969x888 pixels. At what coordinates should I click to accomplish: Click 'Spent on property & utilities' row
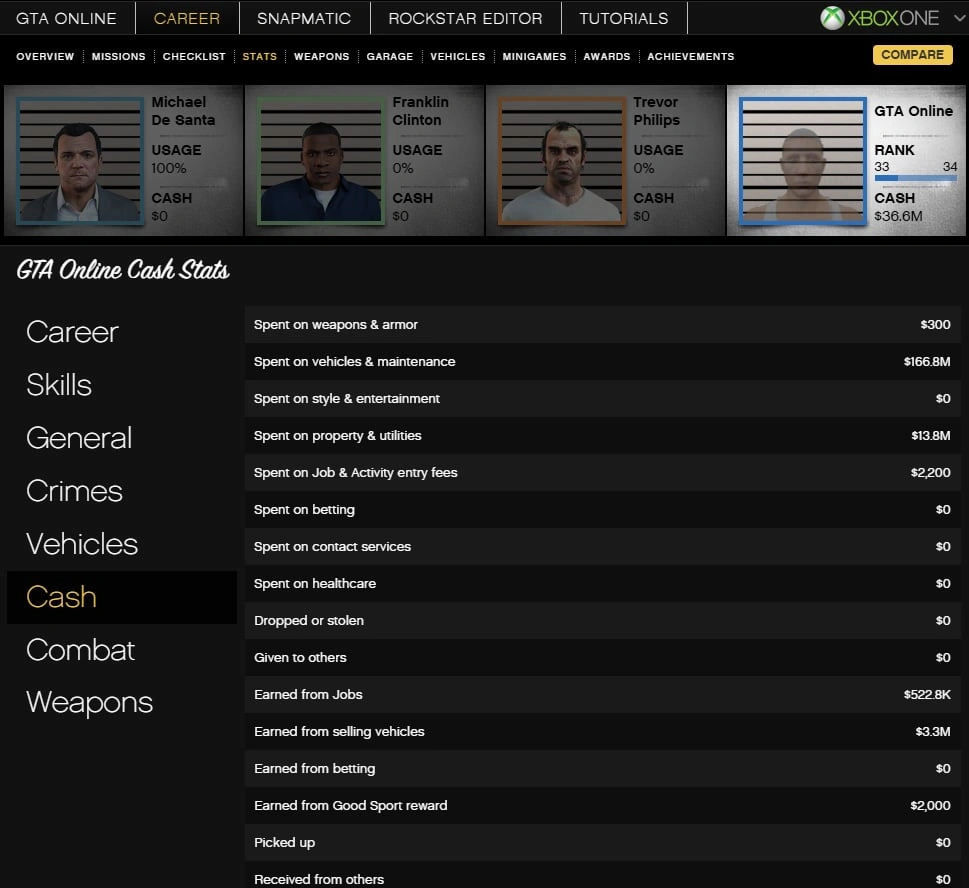603,436
